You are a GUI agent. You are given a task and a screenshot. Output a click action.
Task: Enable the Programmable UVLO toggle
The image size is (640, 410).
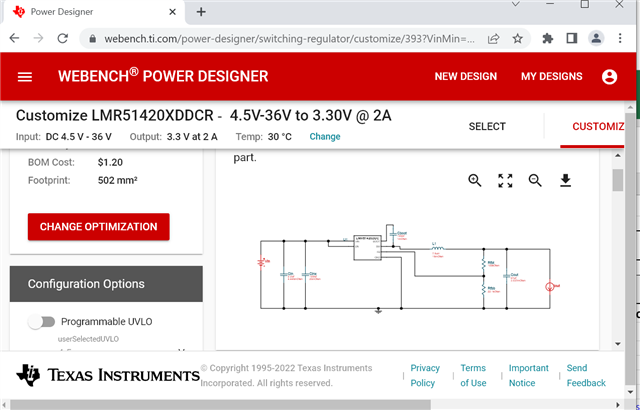(x=42, y=322)
